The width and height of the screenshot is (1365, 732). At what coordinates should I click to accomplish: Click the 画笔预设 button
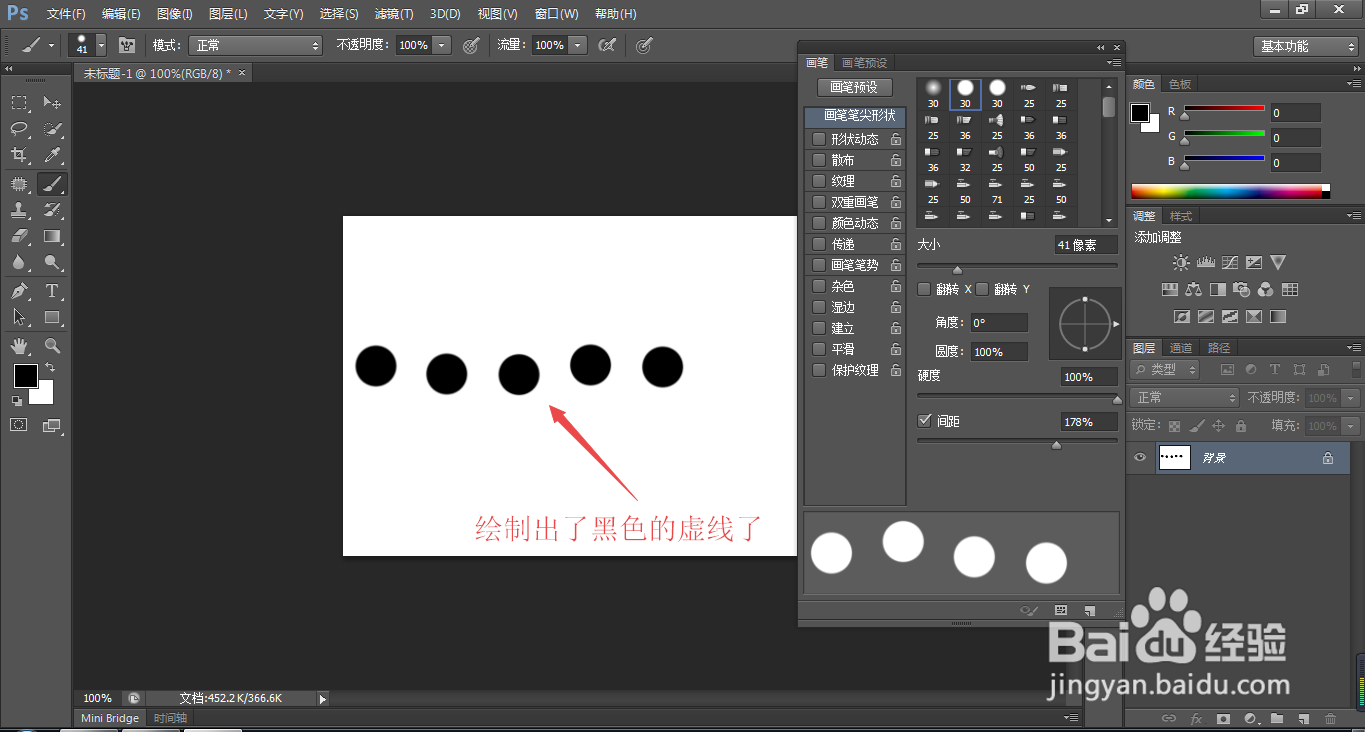[x=855, y=87]
